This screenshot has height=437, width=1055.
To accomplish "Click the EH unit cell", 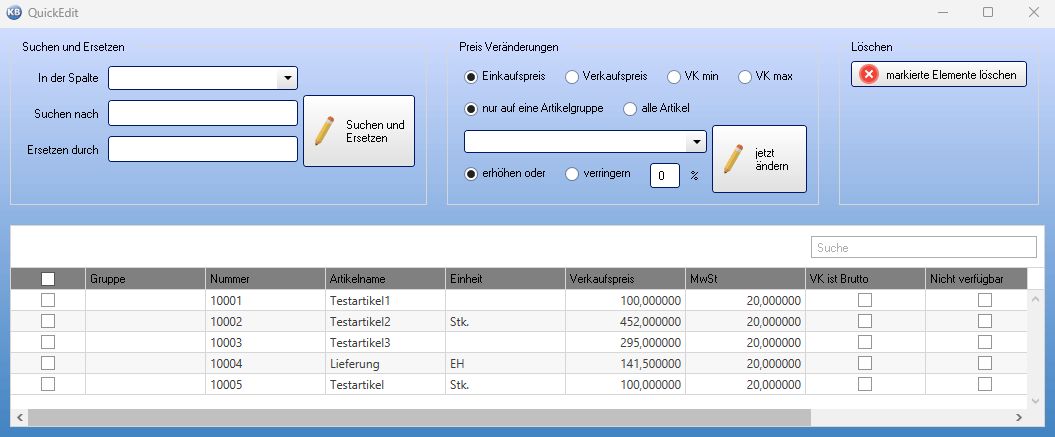I will [x=505, y=363].
